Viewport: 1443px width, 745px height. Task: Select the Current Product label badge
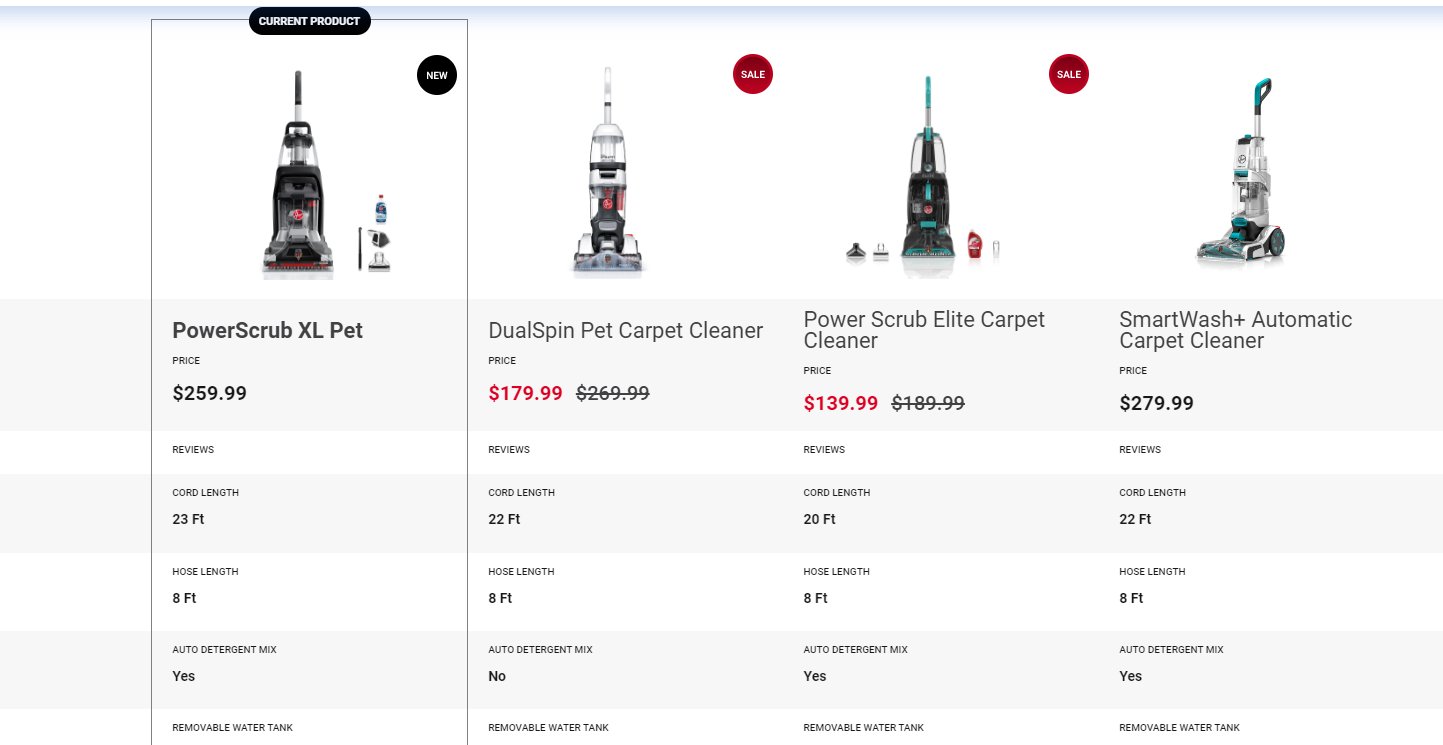(x=309, y=21)
